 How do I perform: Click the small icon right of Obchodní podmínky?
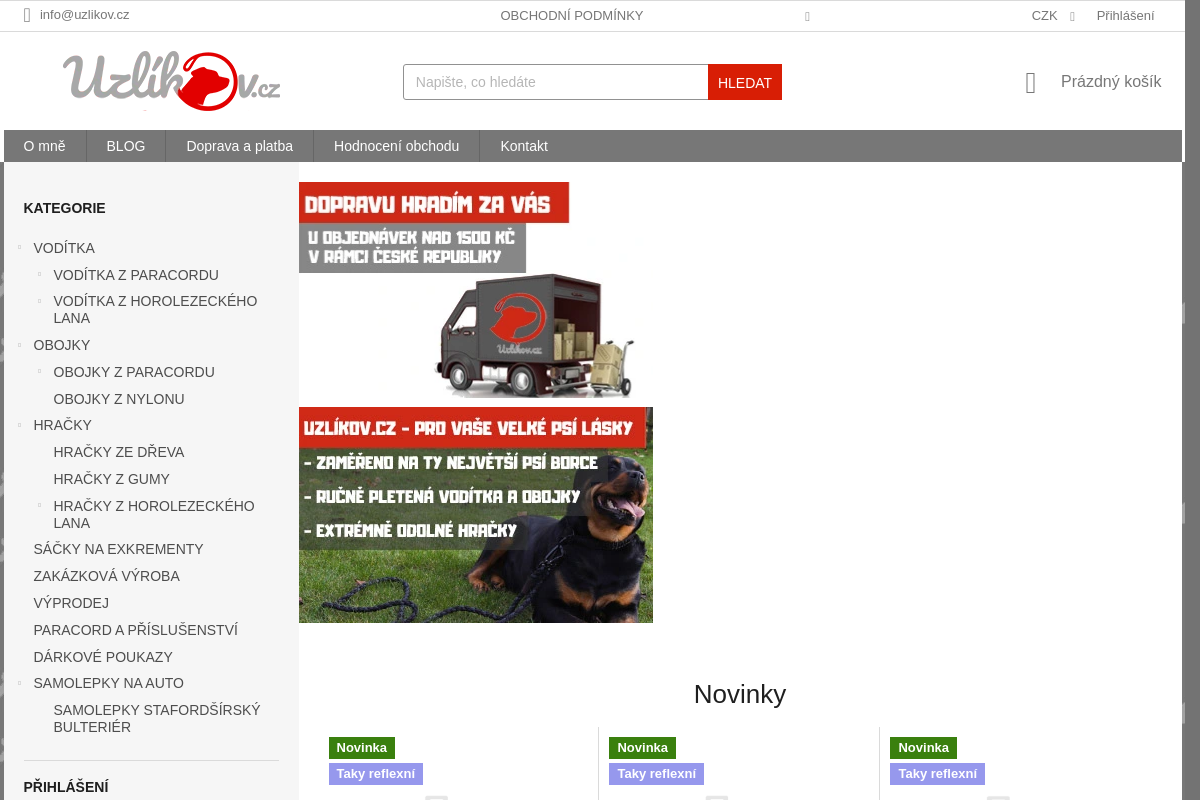pos(807,16)
